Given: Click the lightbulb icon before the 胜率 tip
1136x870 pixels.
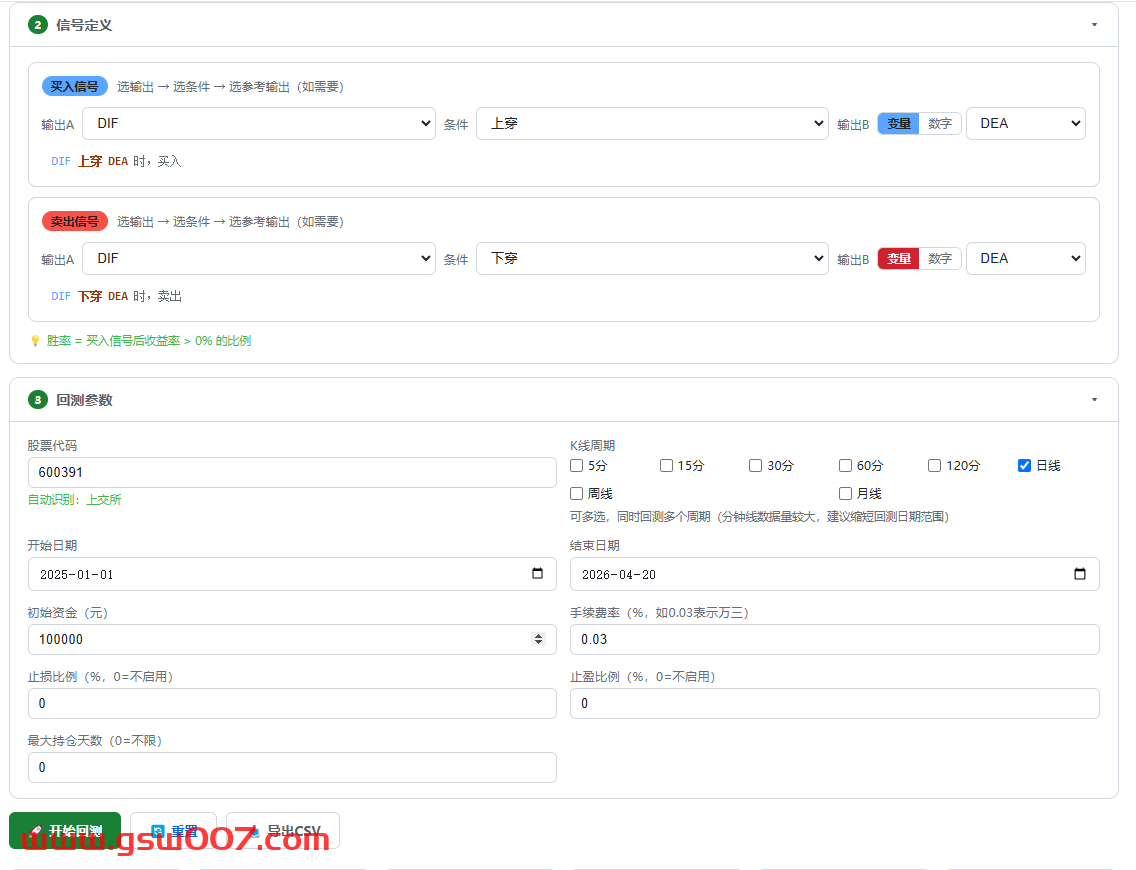Looking at the screenshot, I should [x=36, y=341].
